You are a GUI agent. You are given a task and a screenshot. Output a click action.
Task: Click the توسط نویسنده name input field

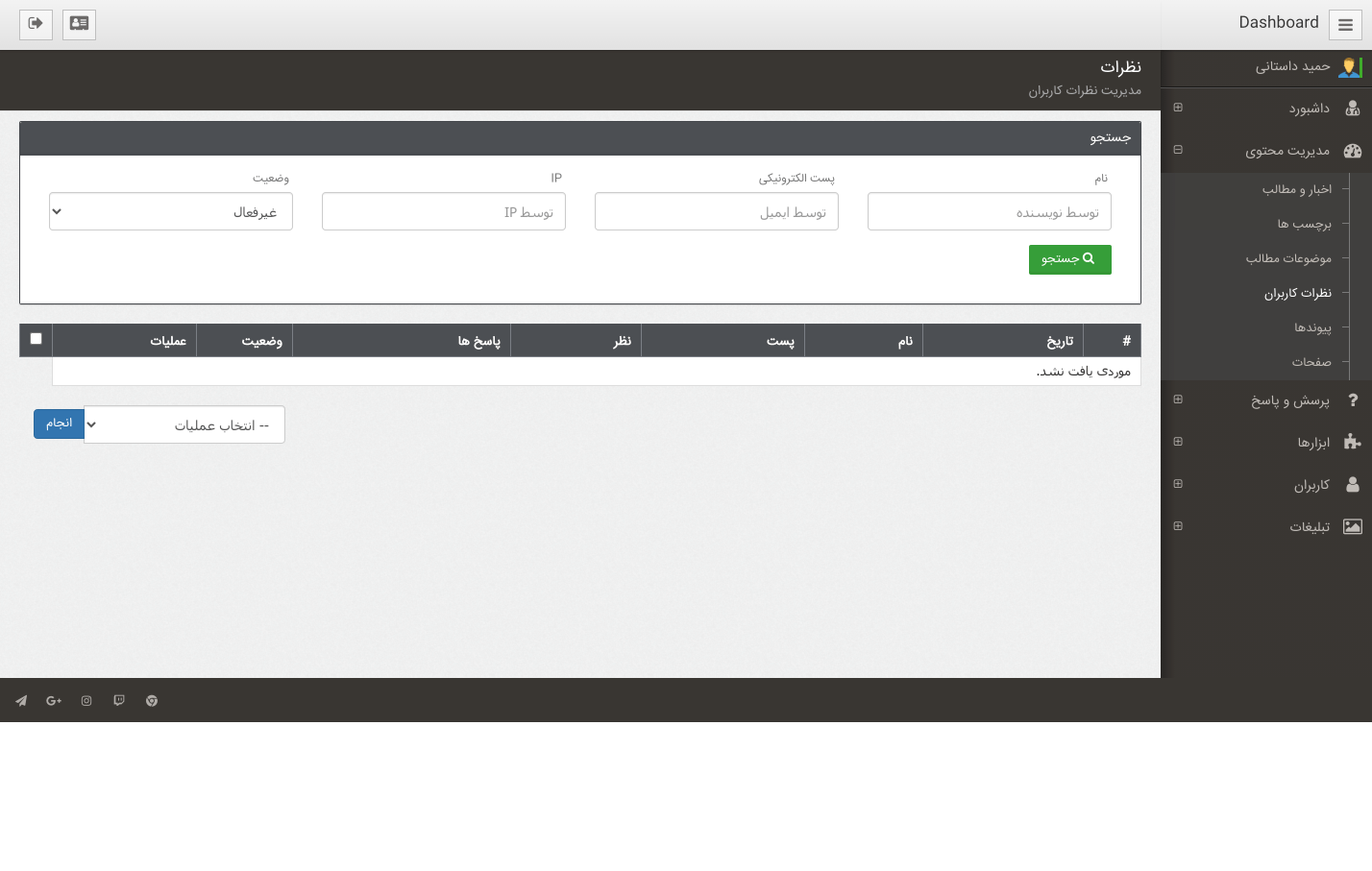pyautogui.click(x=989, y=212)
